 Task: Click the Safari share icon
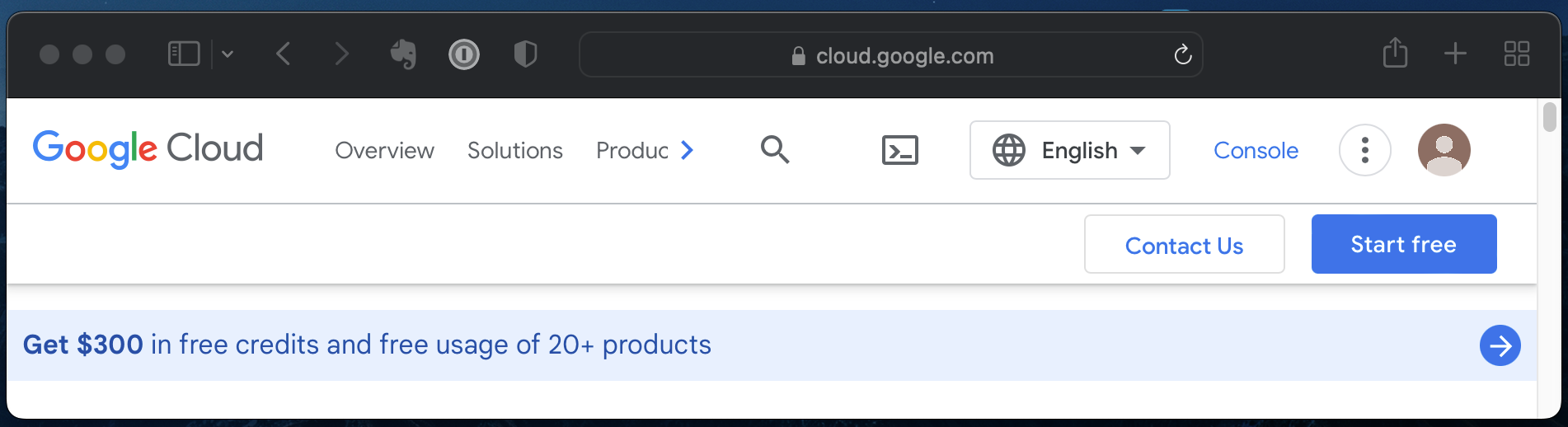(1395, 54)
